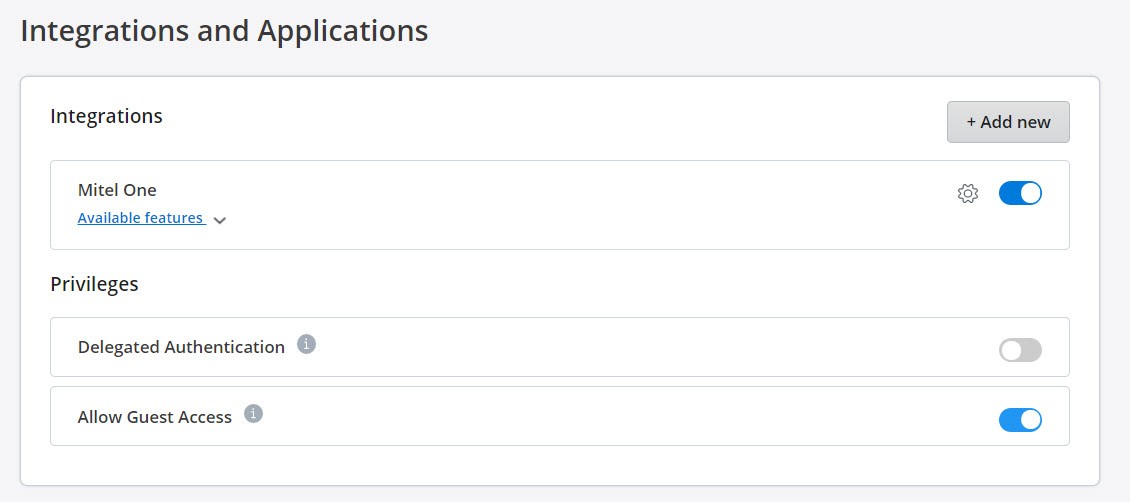
Task: Click the Delegated Authentication label text
Action: click(181, 347)
